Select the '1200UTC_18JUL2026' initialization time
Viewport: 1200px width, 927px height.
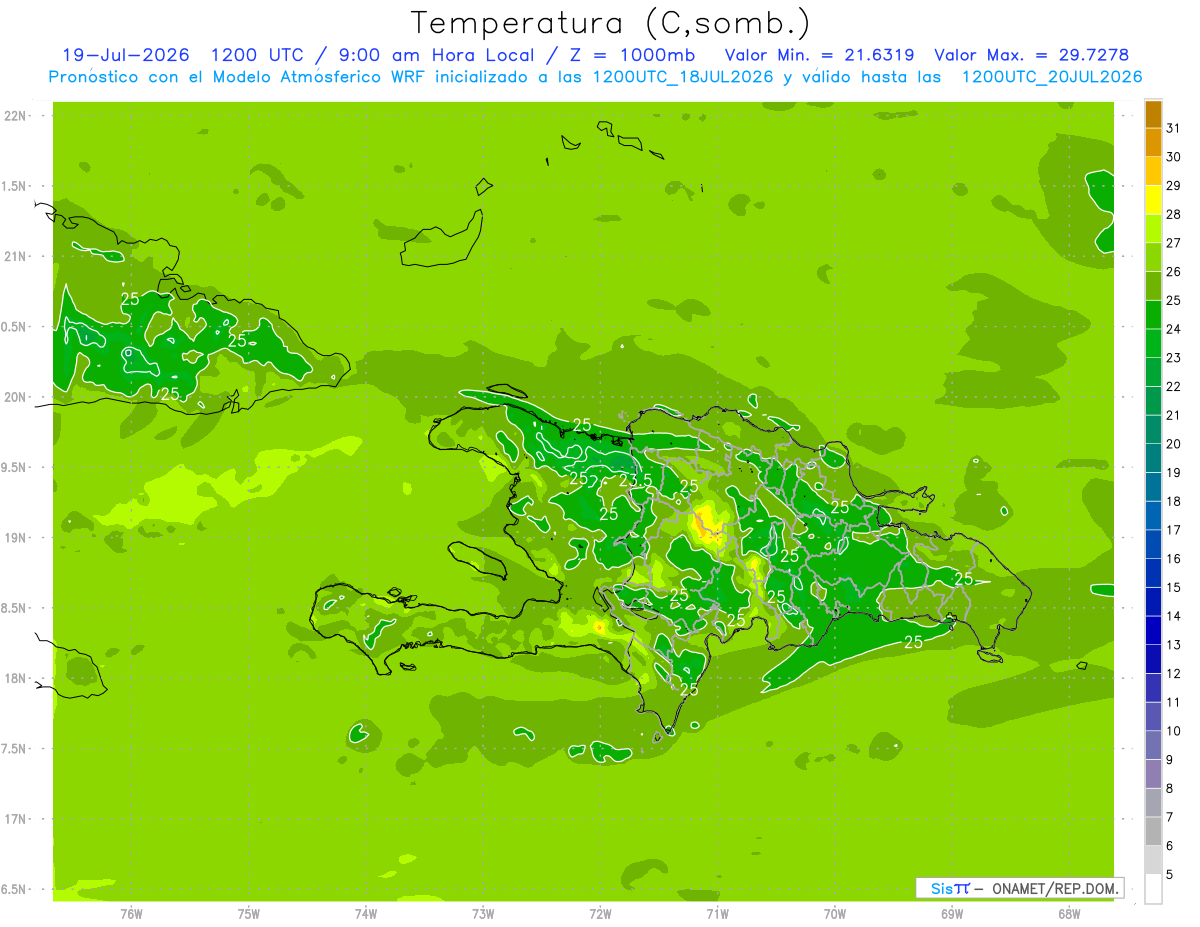tap(683, 77)
